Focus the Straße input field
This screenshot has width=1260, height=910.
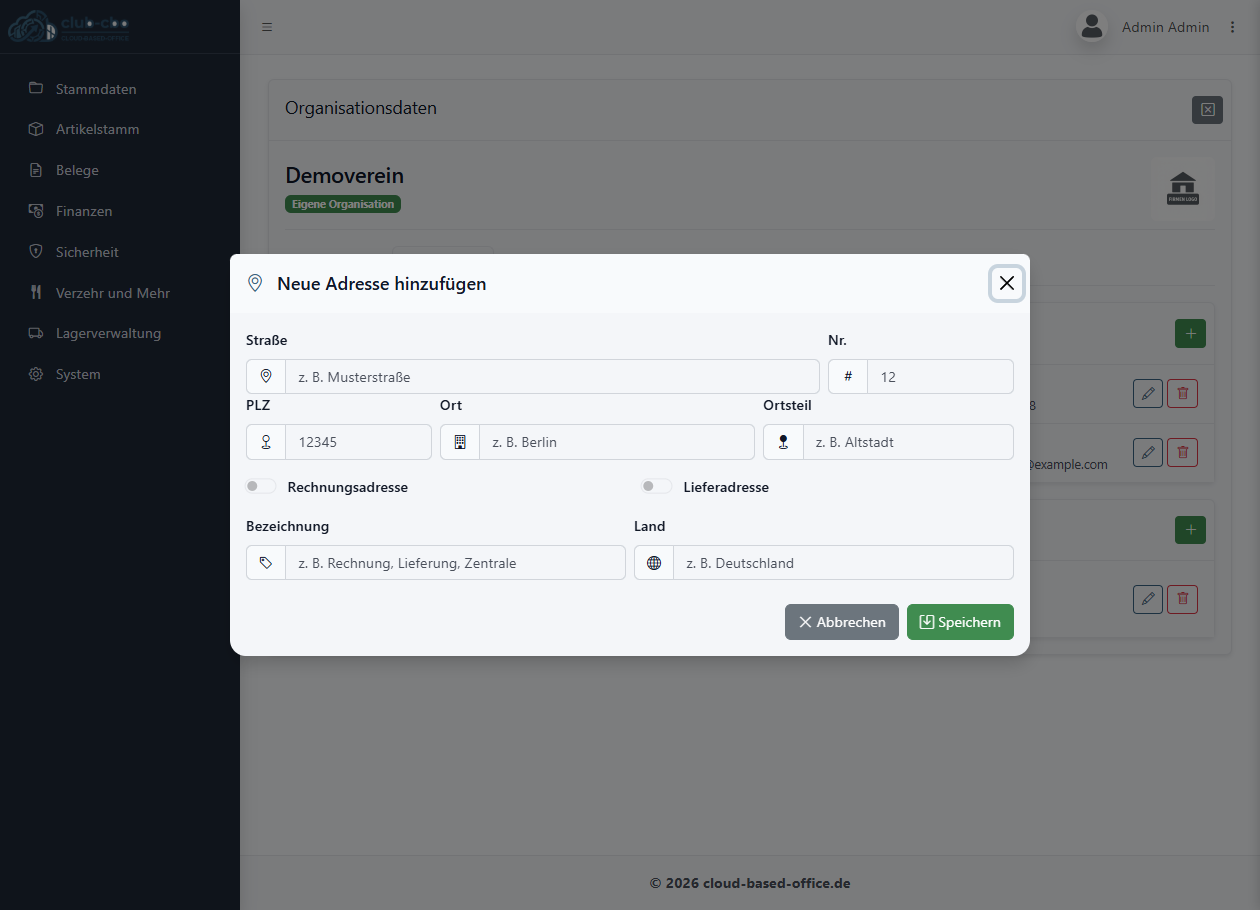point(552,376)
